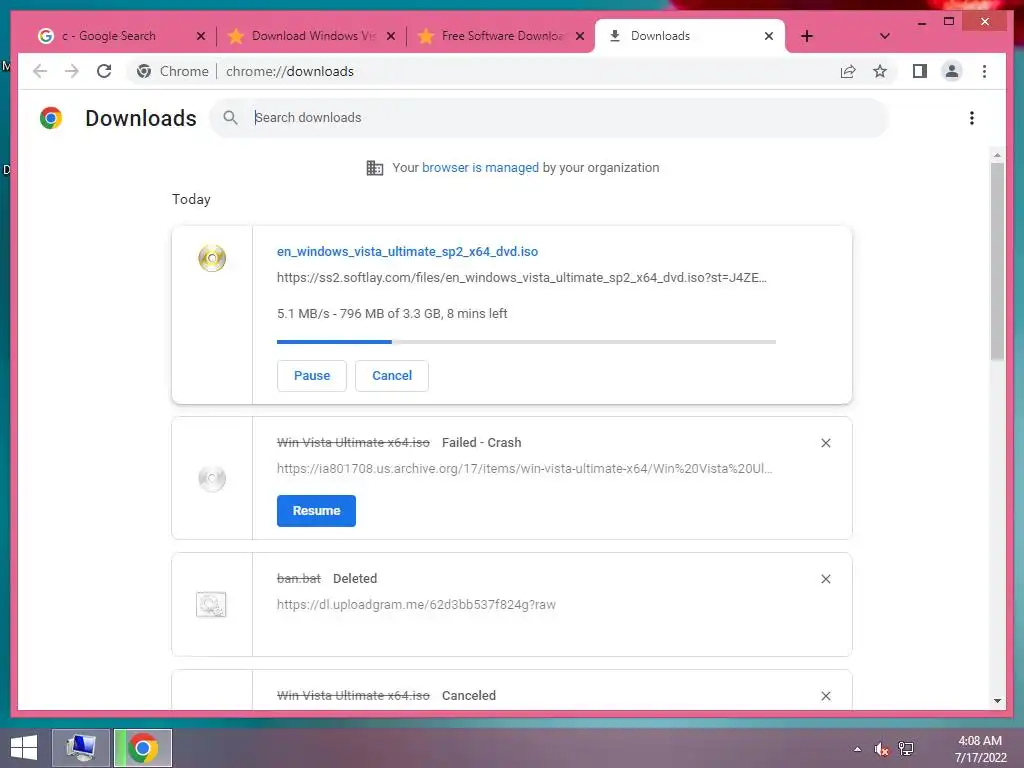Switch to Download Windows Vista tab

[x=304, y=36]
